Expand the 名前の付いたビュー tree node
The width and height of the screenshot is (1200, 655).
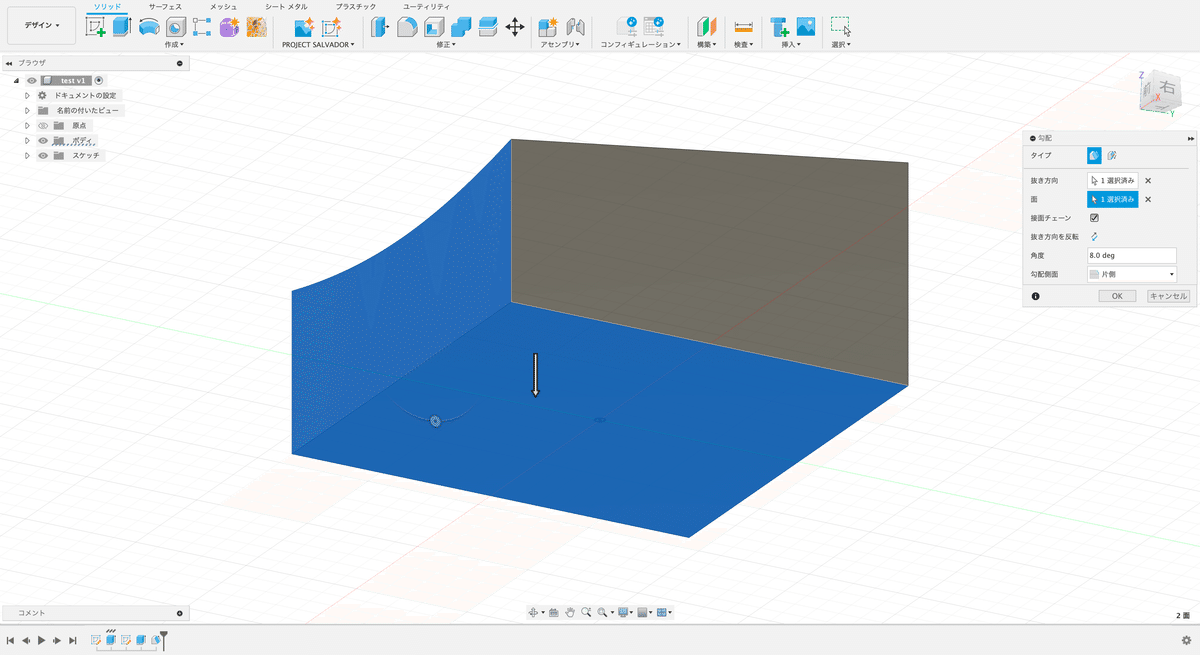coord(28,111)
